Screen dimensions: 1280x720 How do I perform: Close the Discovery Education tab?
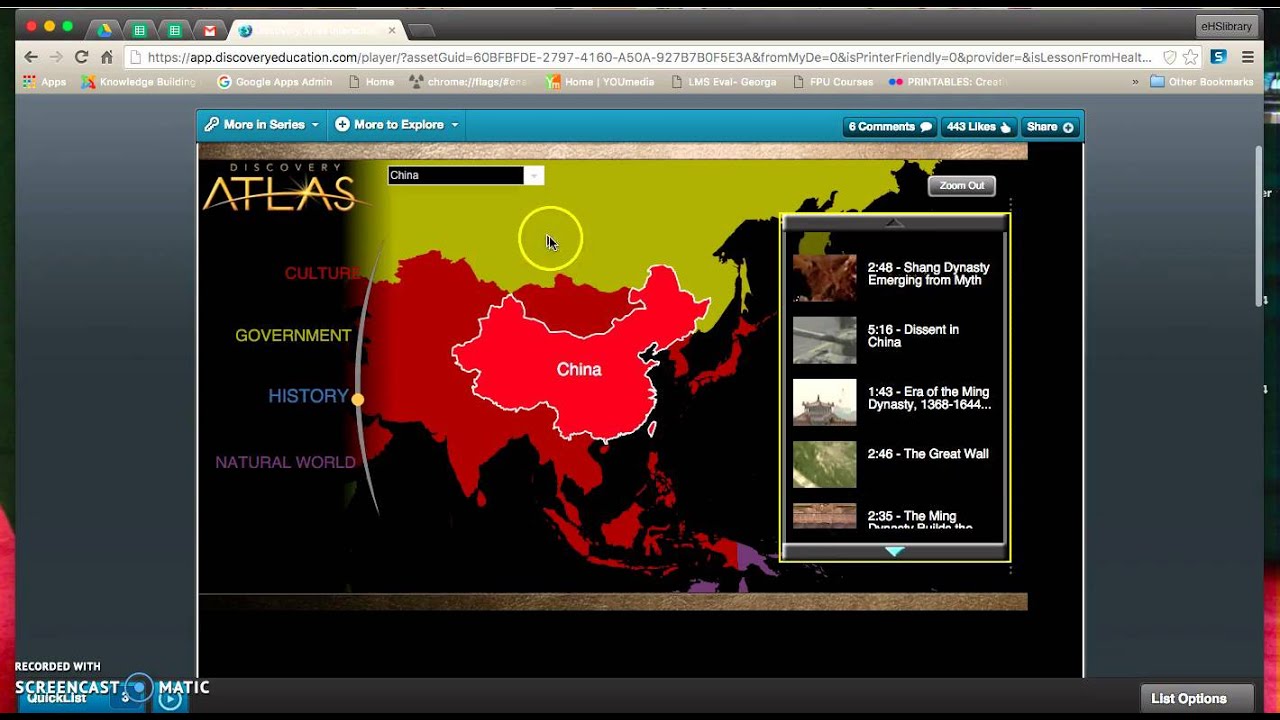tap(392, 30)
